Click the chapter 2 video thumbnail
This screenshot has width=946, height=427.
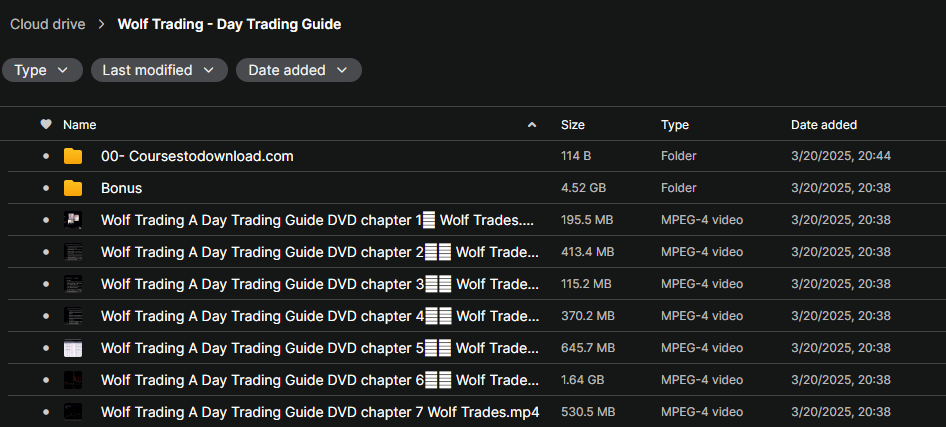pos(73,252)
